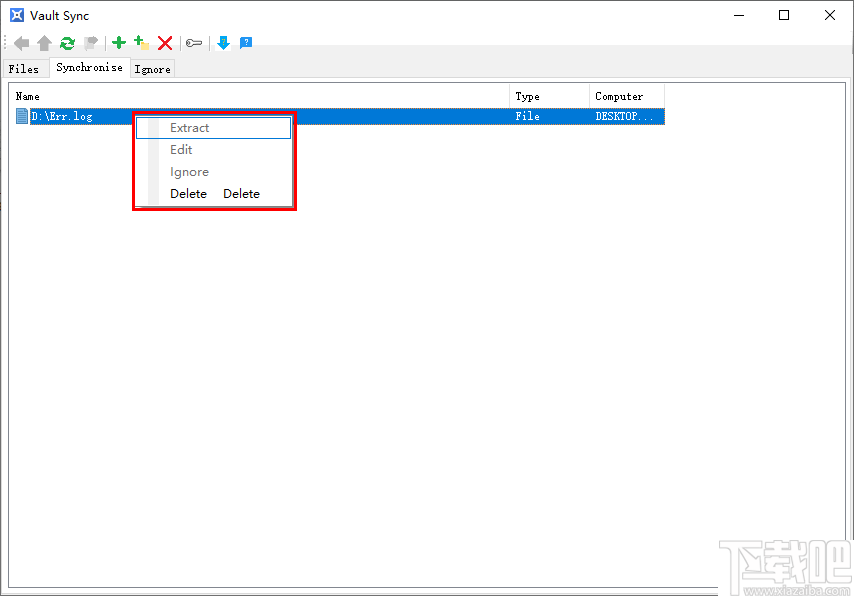
Task: Open help with blue question bubble
Action: (x=246, y=42)
